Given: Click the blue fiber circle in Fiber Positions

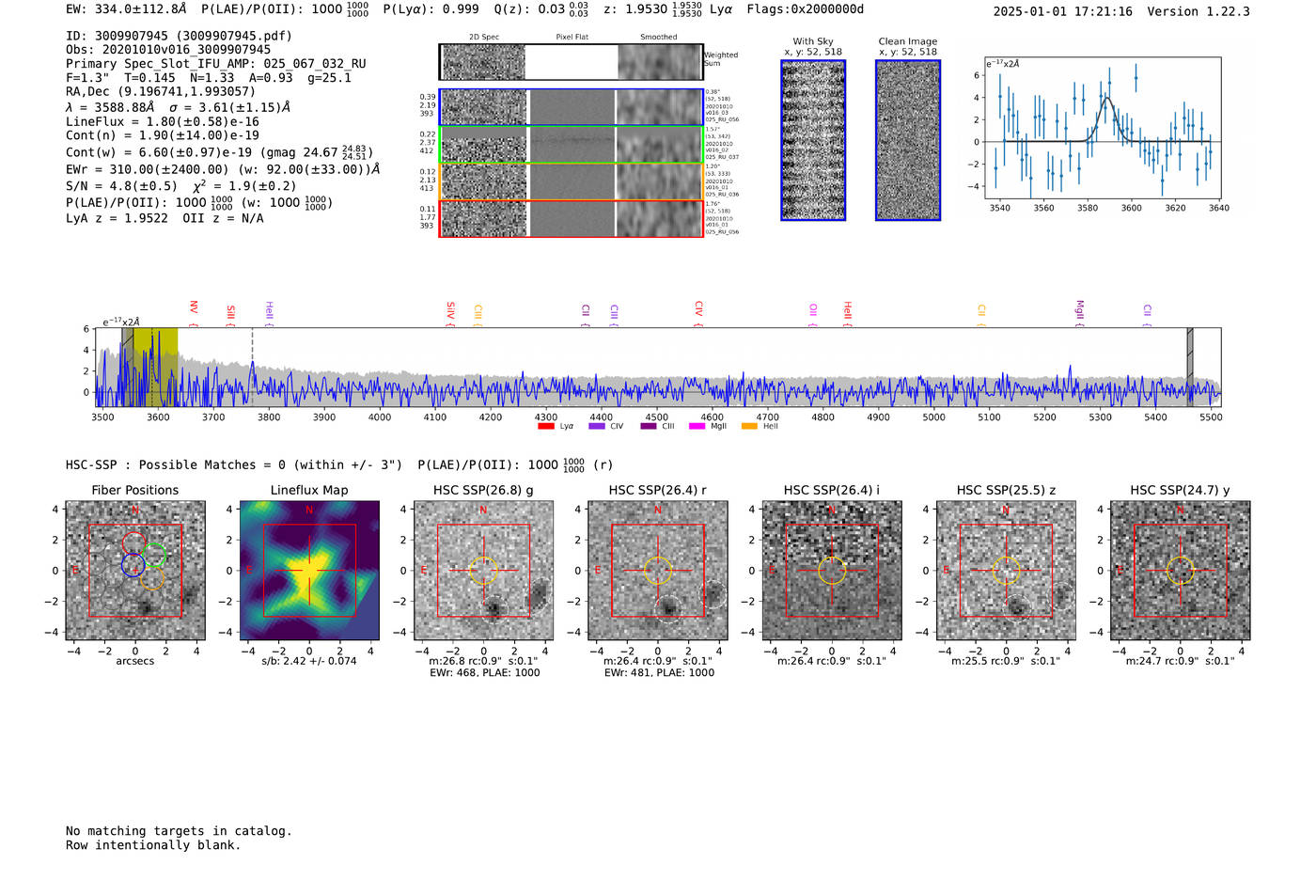Looking at the screenshot, I should tap(132, 564).
